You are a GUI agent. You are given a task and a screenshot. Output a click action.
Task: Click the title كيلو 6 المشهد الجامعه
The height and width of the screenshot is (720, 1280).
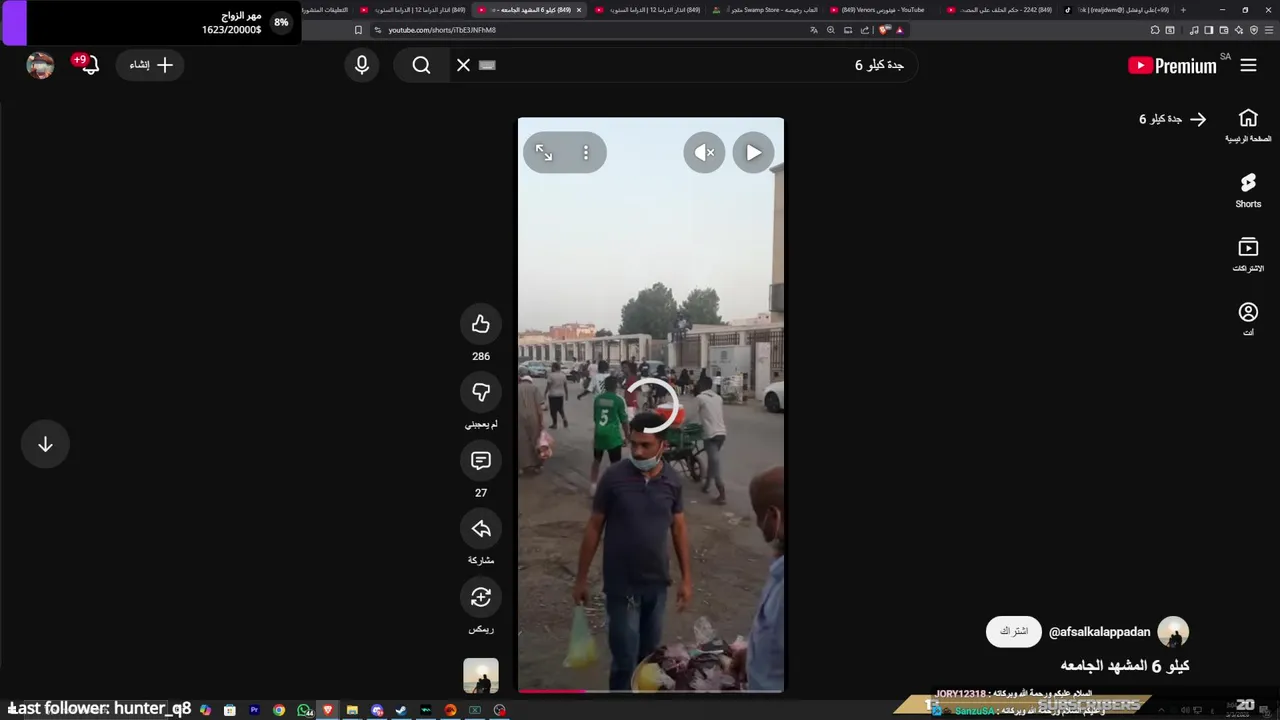point(1125,665)
